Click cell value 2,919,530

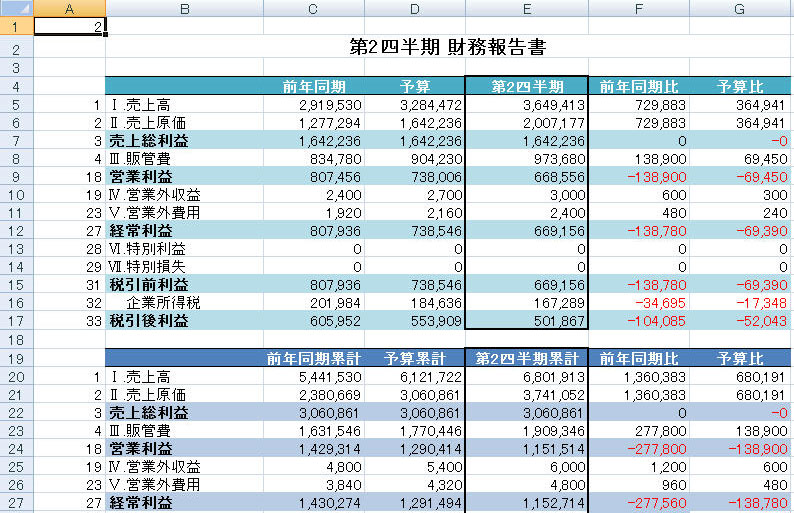click(x=330, y=105)
